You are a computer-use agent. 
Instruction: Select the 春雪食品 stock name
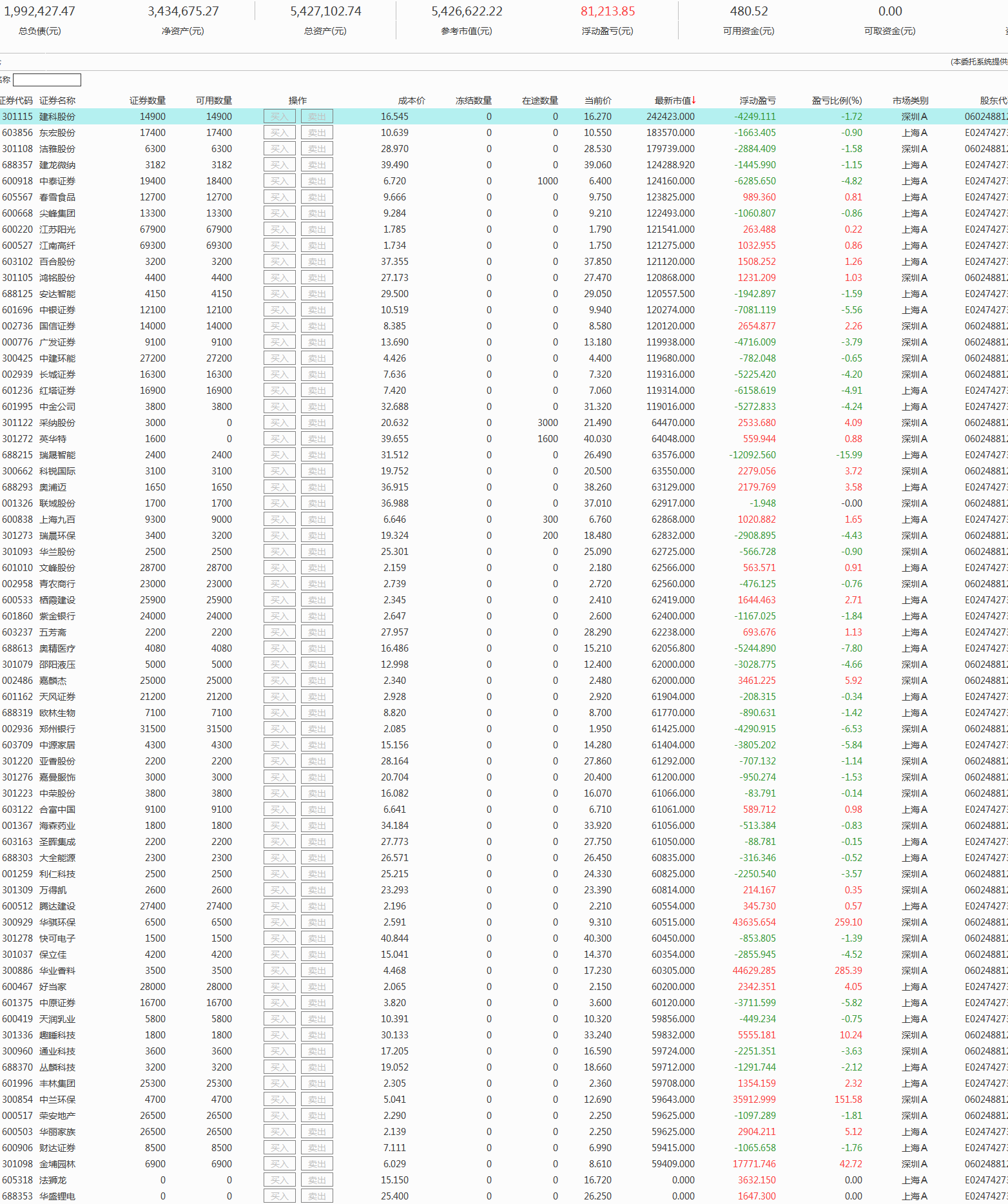pyautogui.click(x=57, y=197)
